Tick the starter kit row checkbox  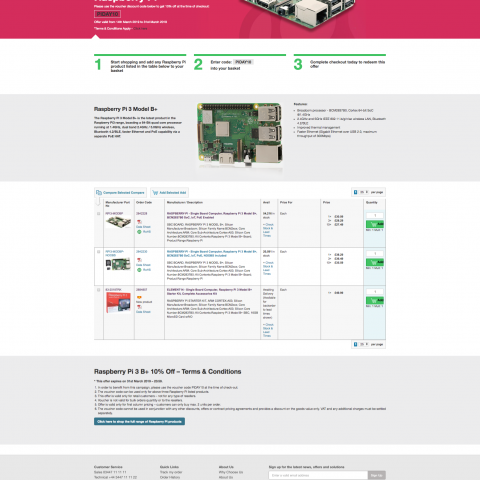tap(98, 290)
